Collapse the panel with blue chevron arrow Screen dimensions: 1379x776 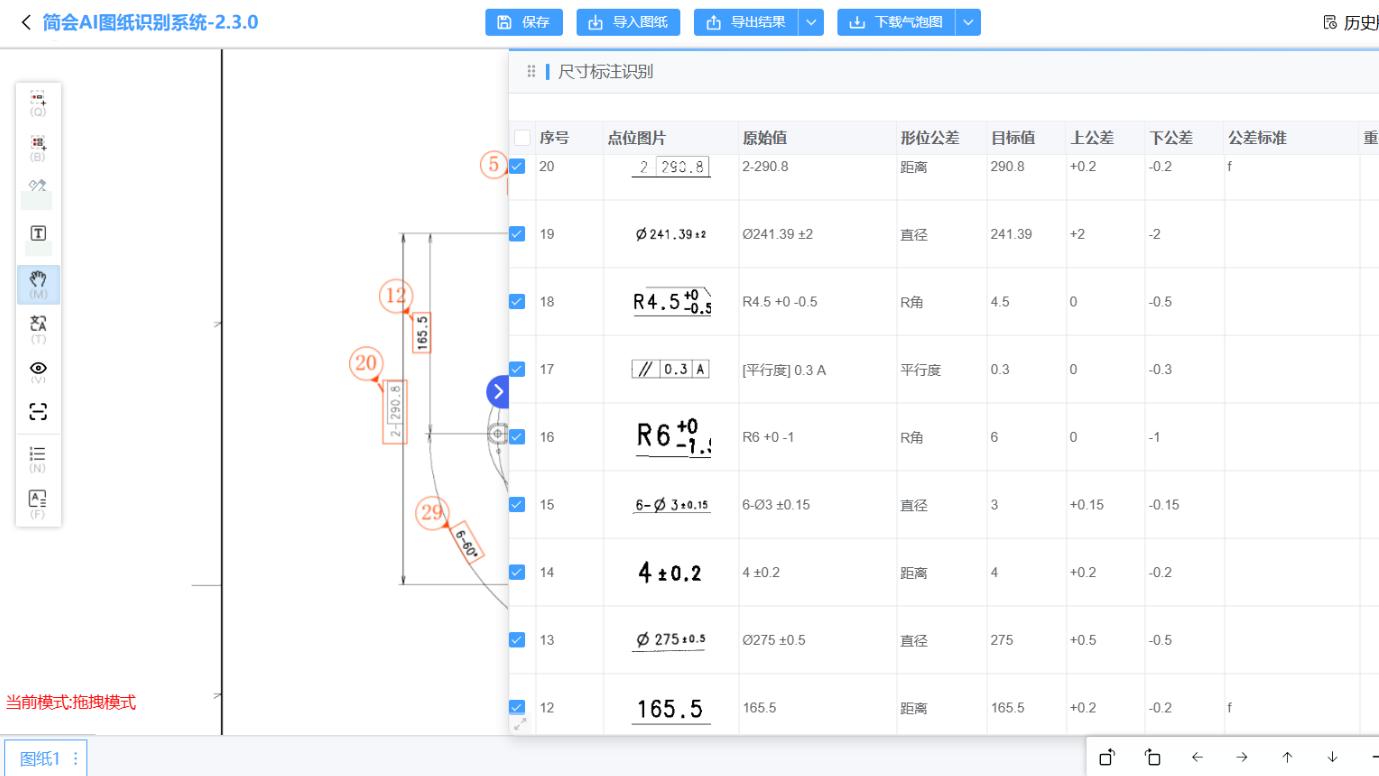click(x=497, y=391)
